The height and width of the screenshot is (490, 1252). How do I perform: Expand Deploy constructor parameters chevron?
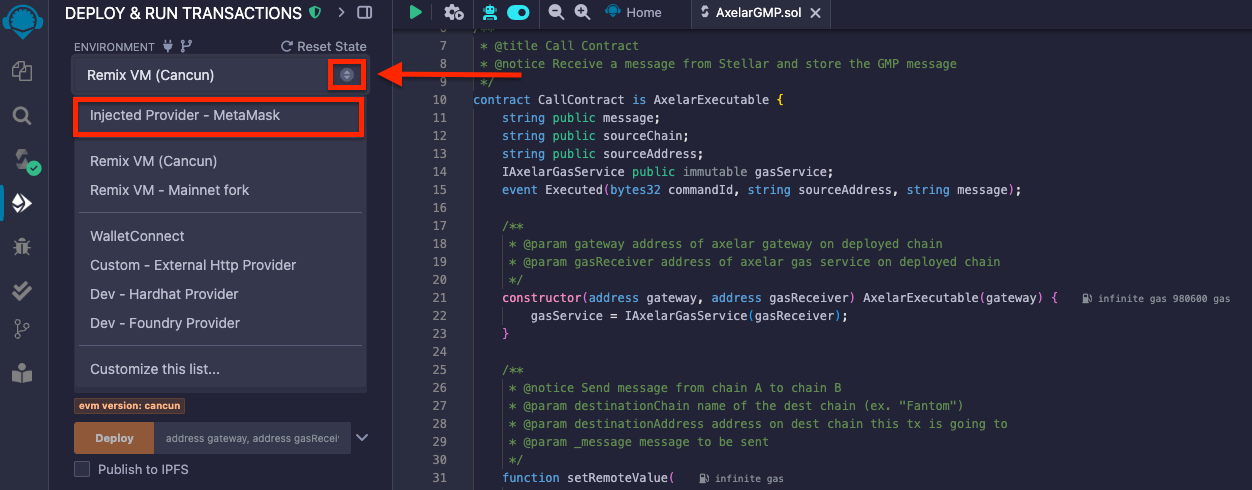(x=362, y=437)
